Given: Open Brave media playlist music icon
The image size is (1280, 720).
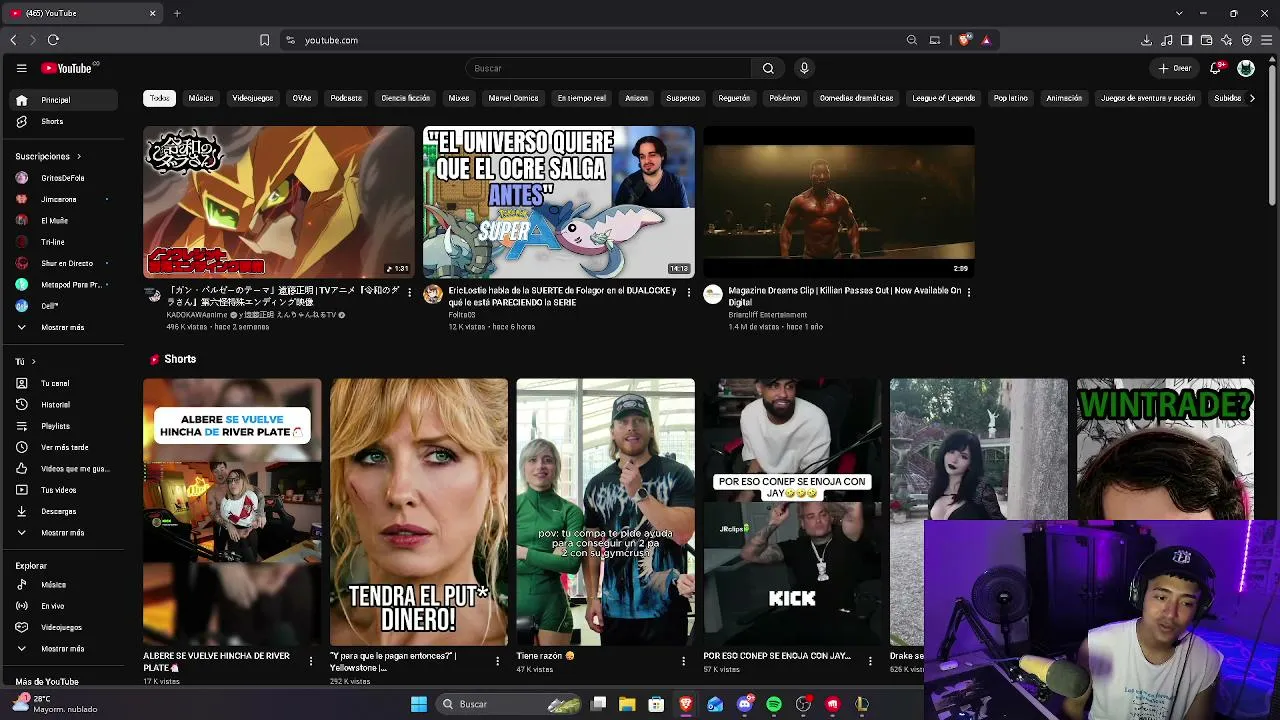Looking at the screenshot, I should [x=1166, y=40].
